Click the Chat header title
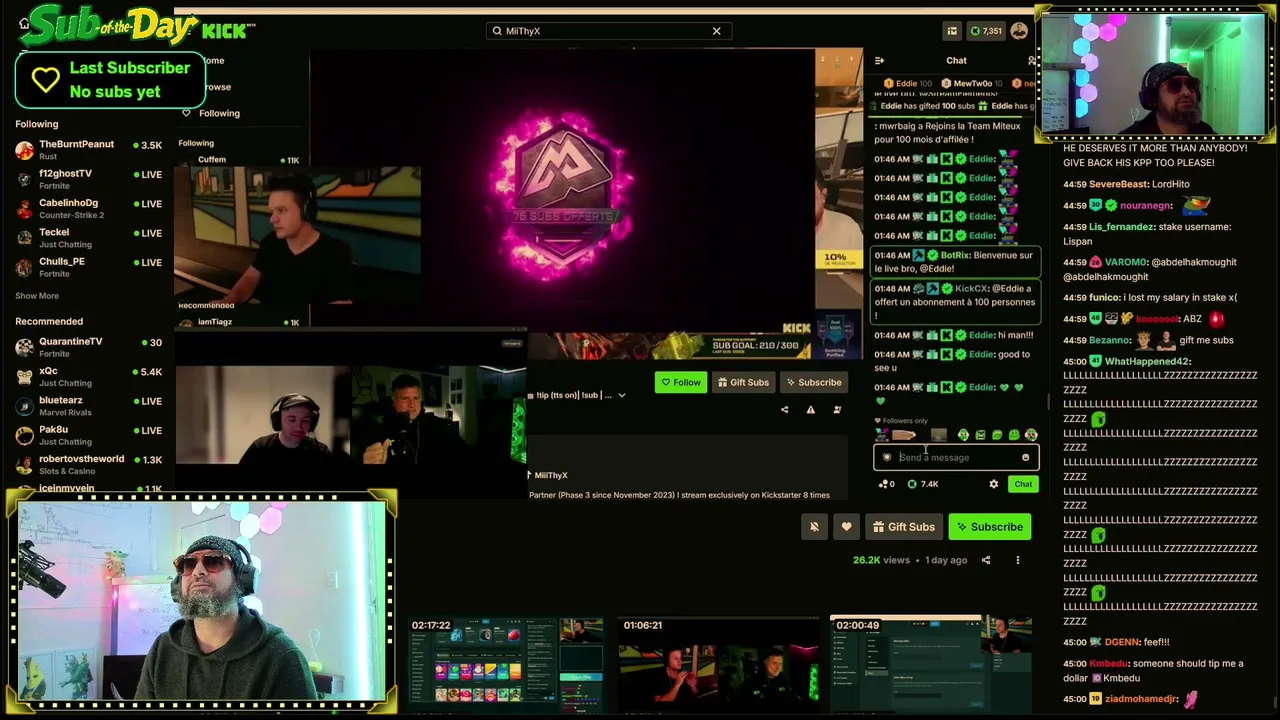Viewport: 1280px width, 720px height. 957,61
